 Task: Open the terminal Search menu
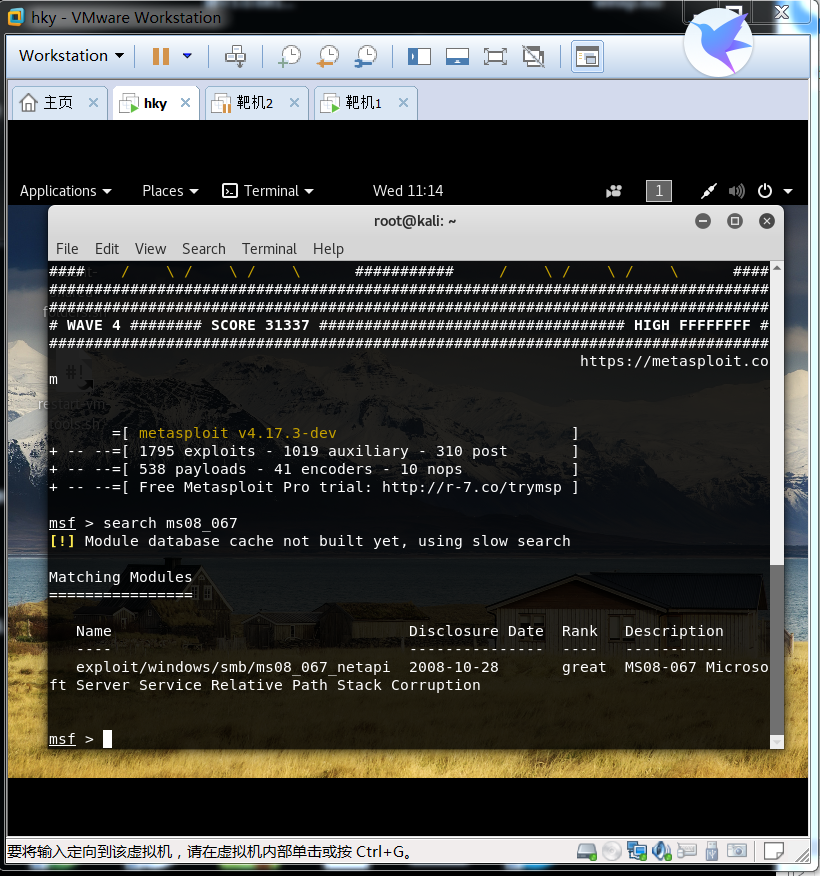pyautogui.click(x=204, y=249)
